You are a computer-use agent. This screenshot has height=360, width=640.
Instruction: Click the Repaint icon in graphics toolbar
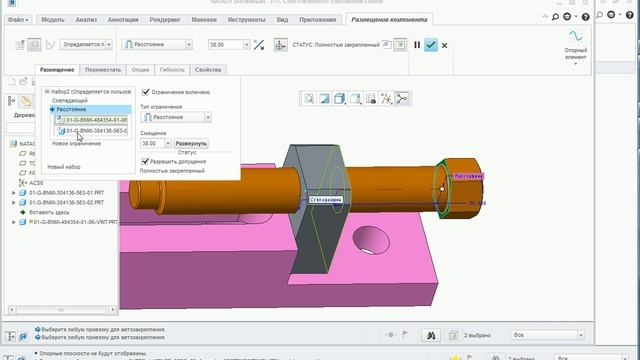click(x=324, y=98)
